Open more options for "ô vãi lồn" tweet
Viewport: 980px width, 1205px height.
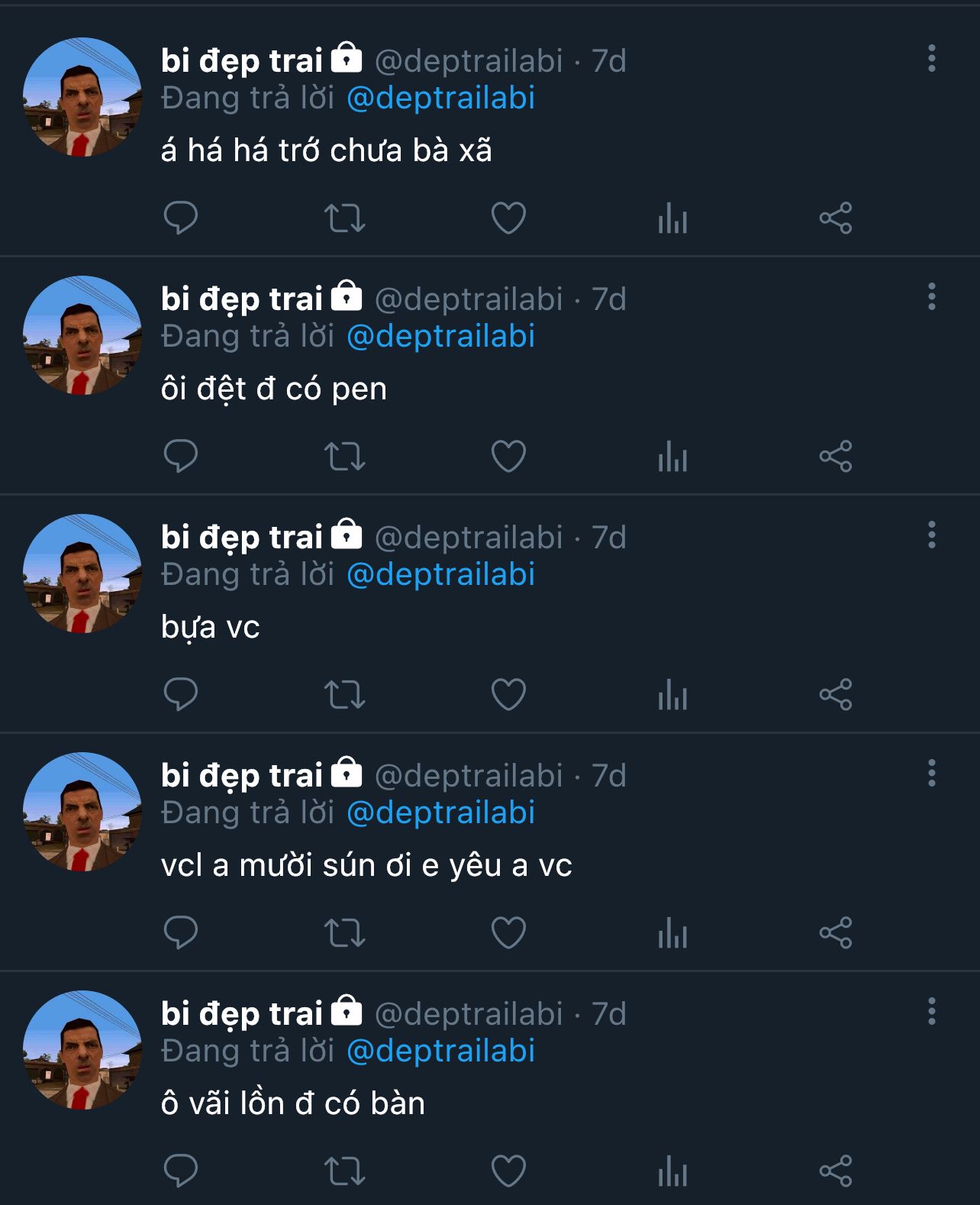pos(931,1012)
